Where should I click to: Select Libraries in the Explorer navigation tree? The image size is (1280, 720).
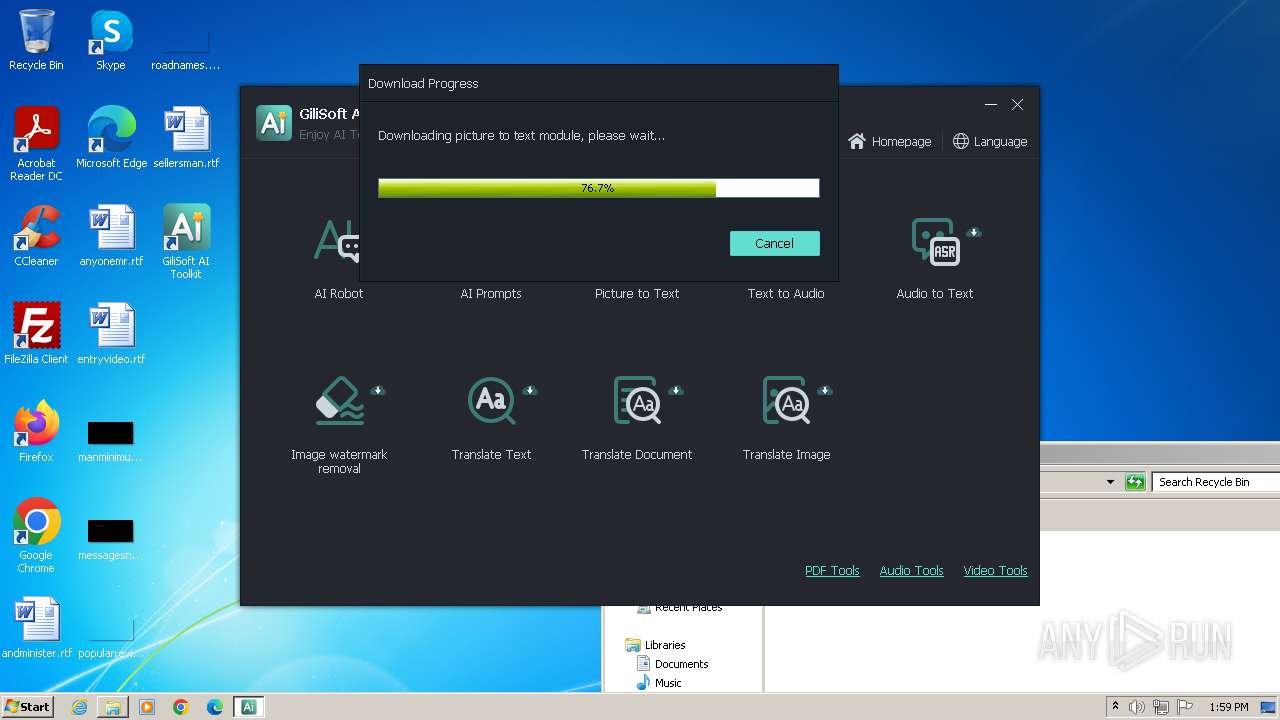click(x=655, y=645)
